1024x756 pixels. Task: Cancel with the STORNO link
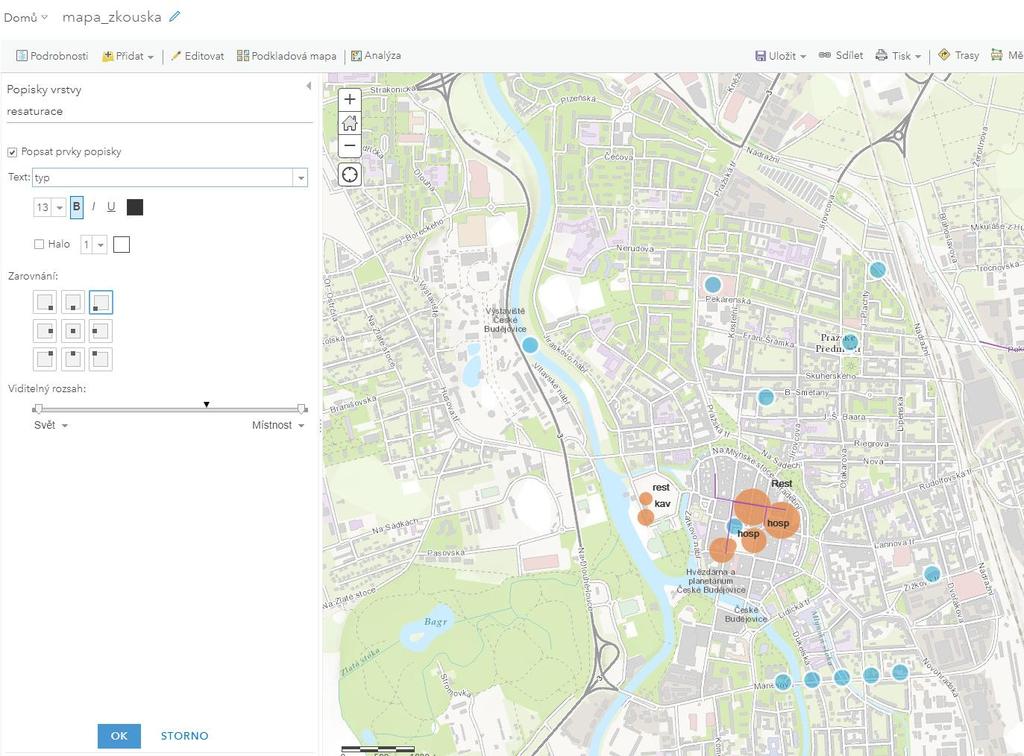(x=184, y=736)
